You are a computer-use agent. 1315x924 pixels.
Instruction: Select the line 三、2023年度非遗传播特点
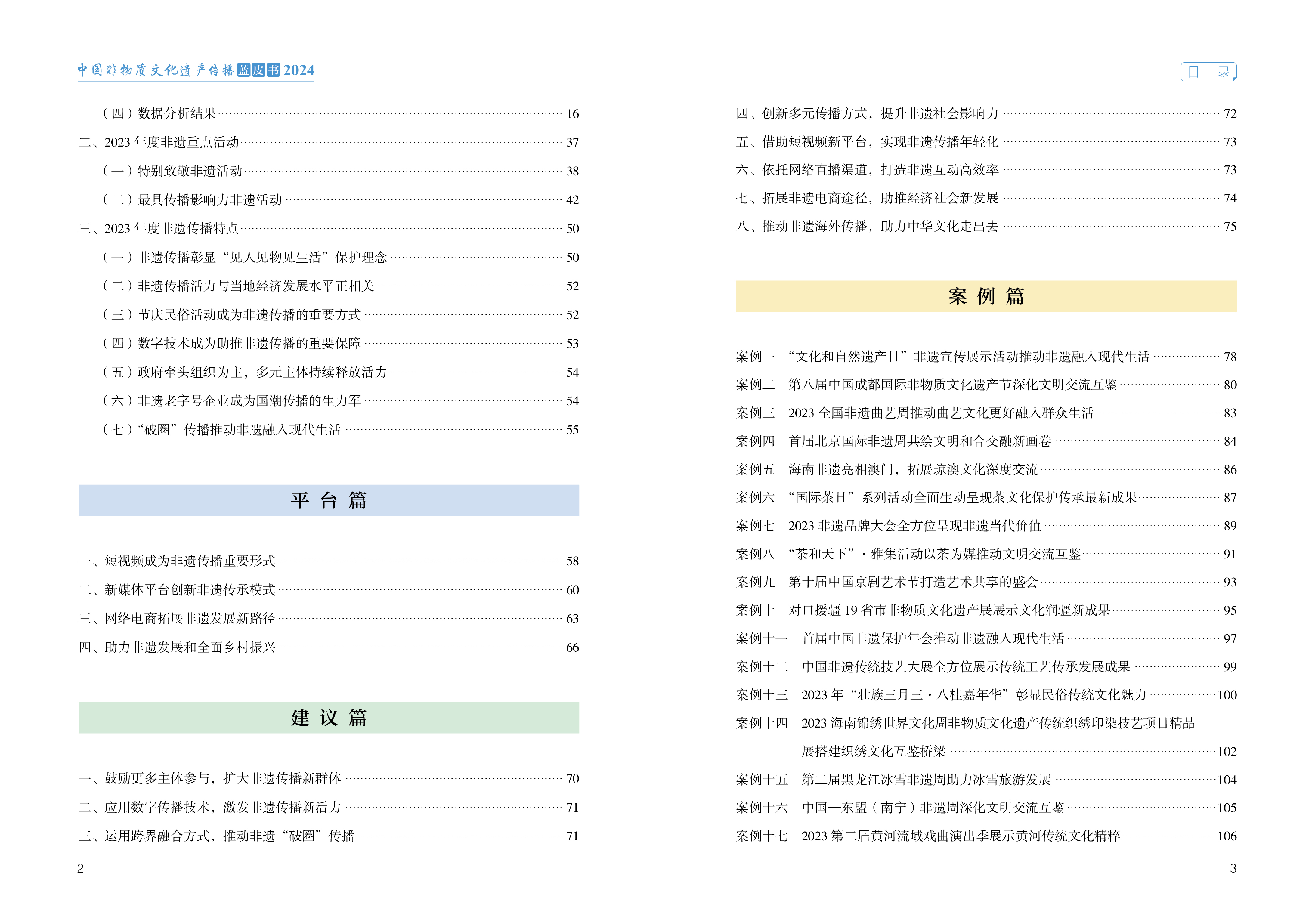point(329,228)
